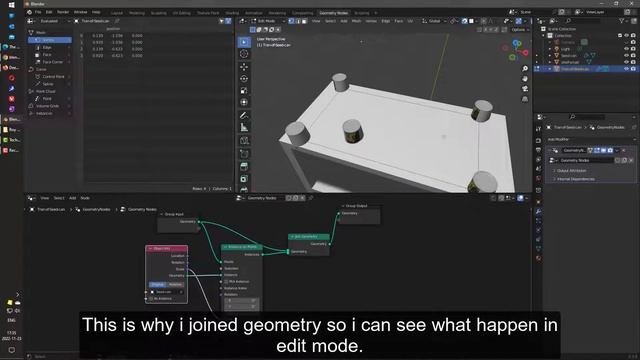Enable vertex select mode in viewport header
Screen dimensions: 640x360
pyautogui.click(x=291, y=21)
